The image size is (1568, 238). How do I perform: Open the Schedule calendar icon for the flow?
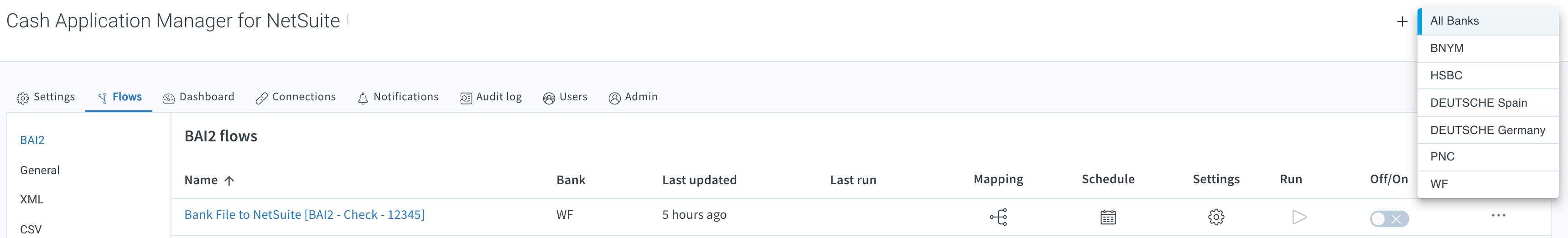click(1108, 217)
